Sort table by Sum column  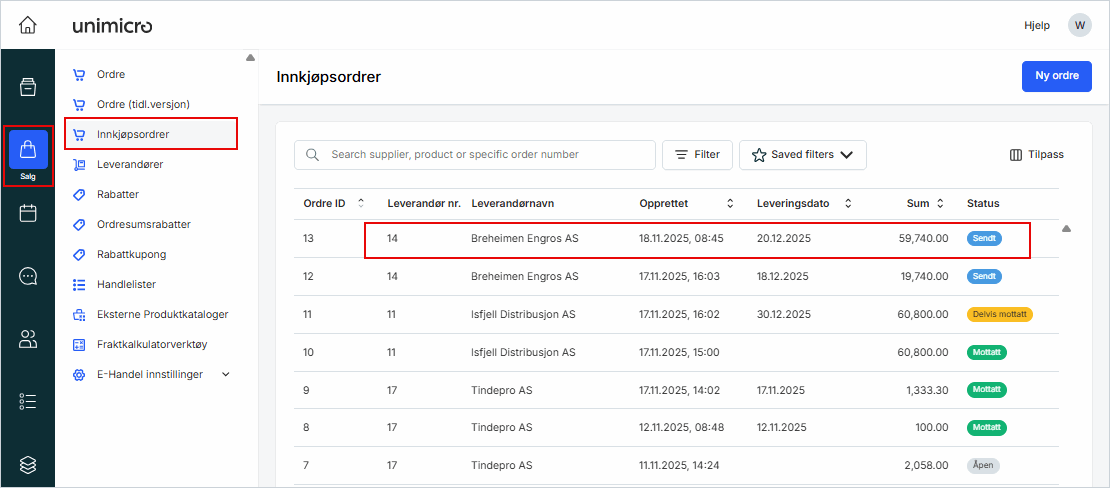click(x=939, y=203)
